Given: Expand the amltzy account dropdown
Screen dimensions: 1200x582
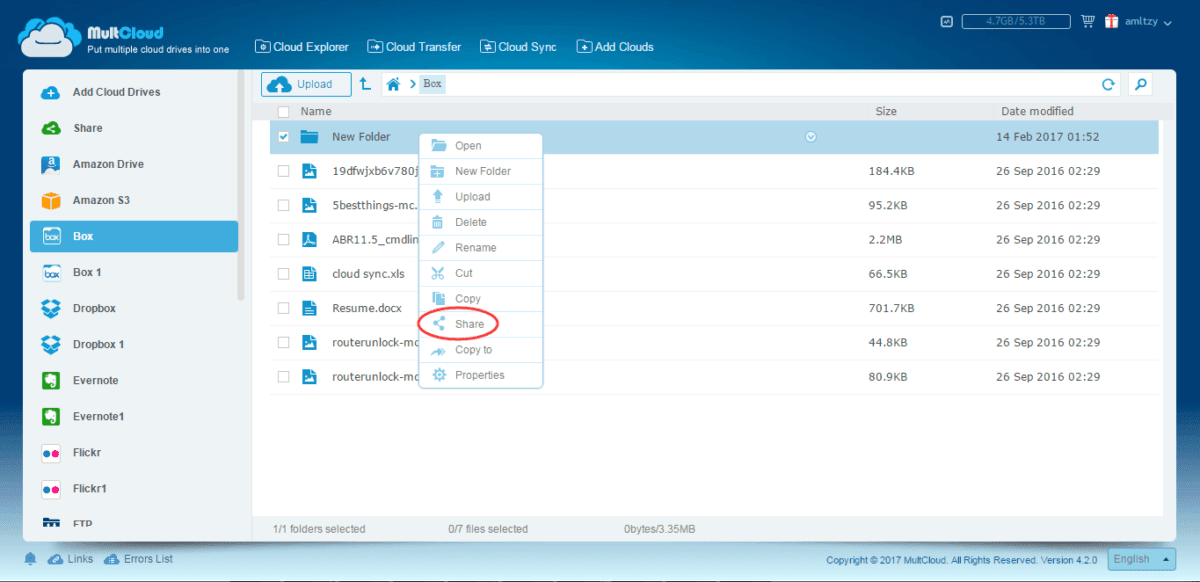Looking at the screenshot, I should coord(1149,21).
